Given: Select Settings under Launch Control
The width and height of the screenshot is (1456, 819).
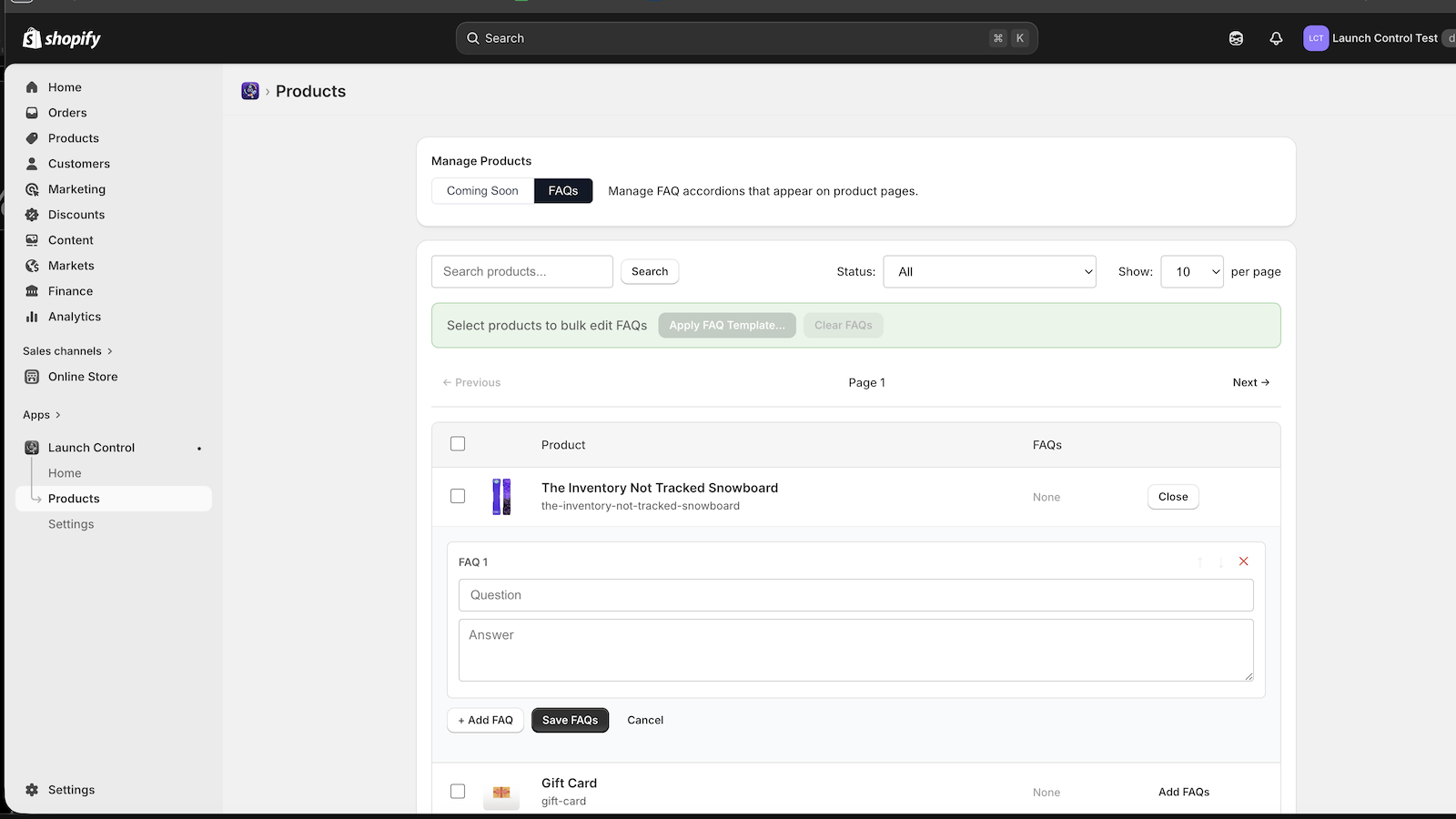Looking at the screenshot, I should coord(71,523).
